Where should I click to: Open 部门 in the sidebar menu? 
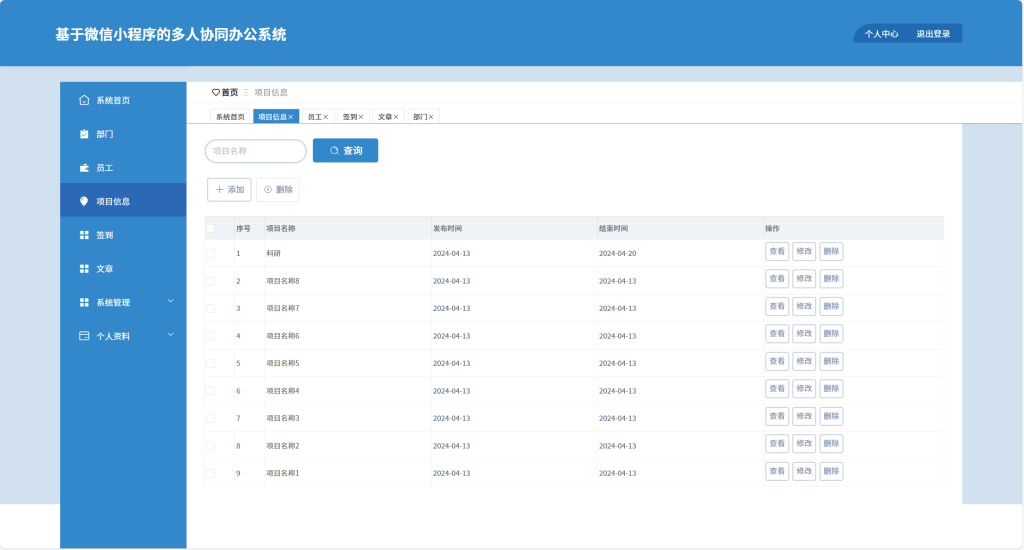click(x=123, y=134)
